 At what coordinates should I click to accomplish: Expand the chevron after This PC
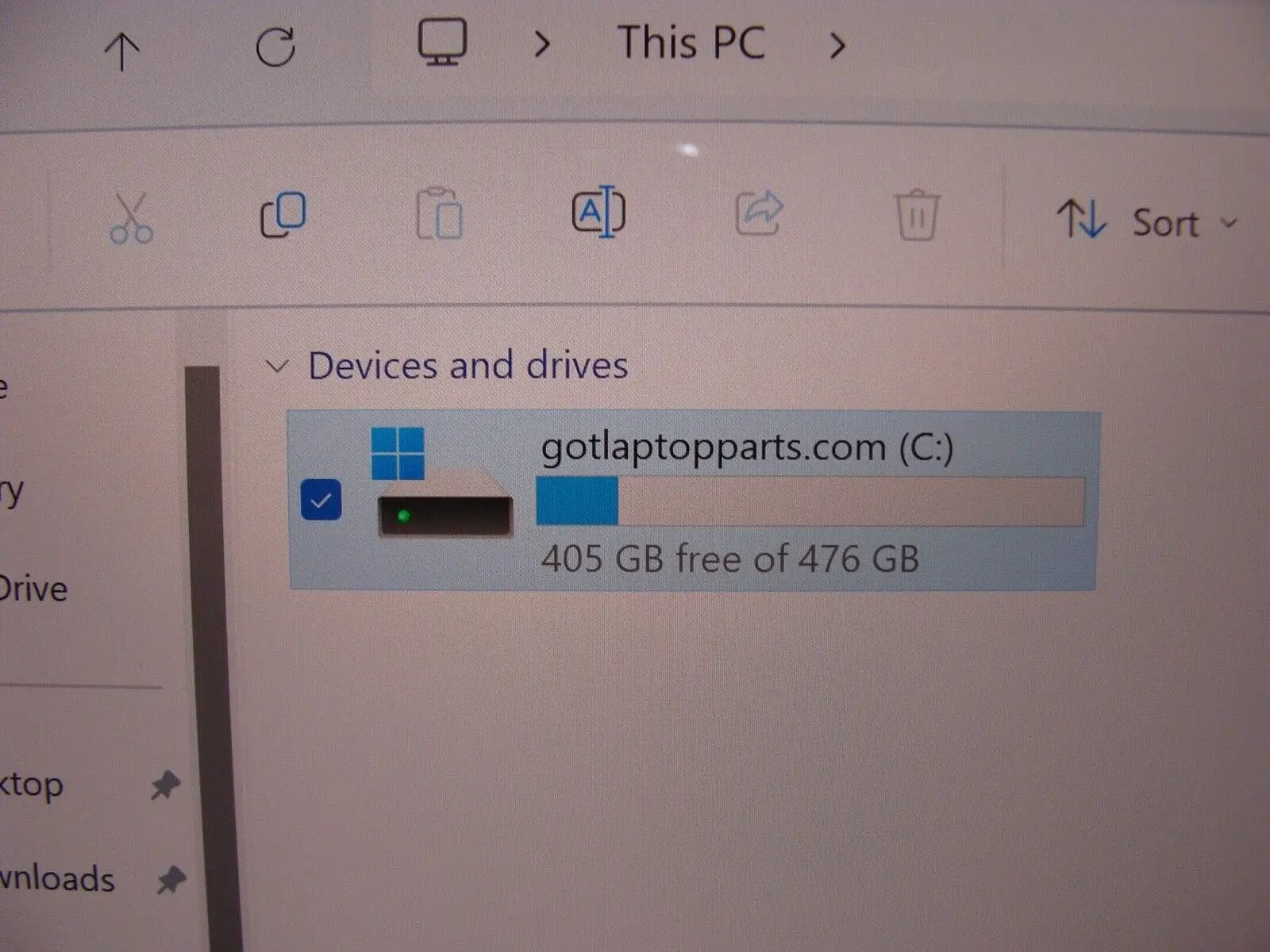click(x=837, y=45)
